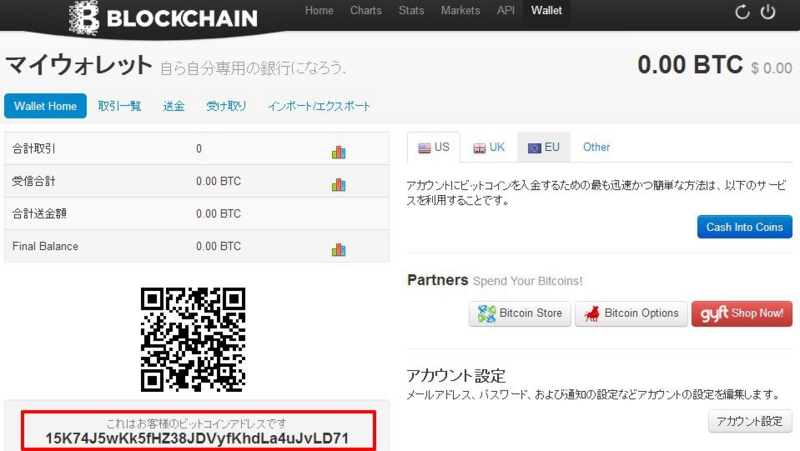Screen dimensions: 800x451
Task: Click the gyft Shop Now! button
Action: tap(742, 313)
